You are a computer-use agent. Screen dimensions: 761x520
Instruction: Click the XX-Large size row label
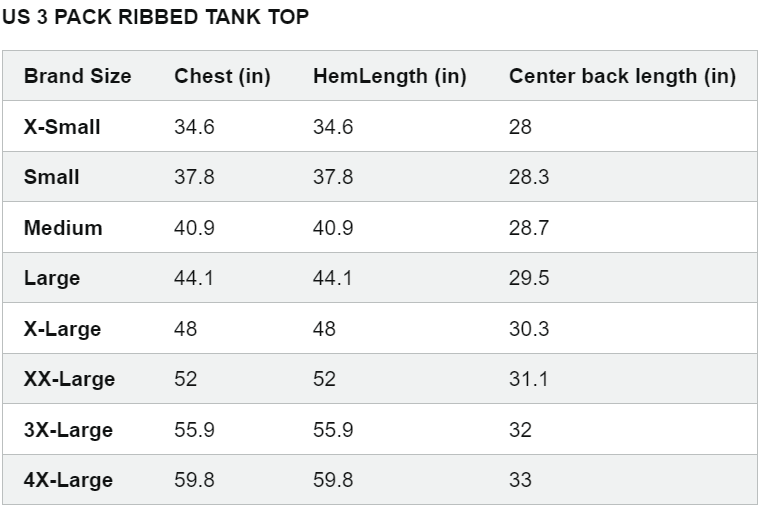[69, 379]
